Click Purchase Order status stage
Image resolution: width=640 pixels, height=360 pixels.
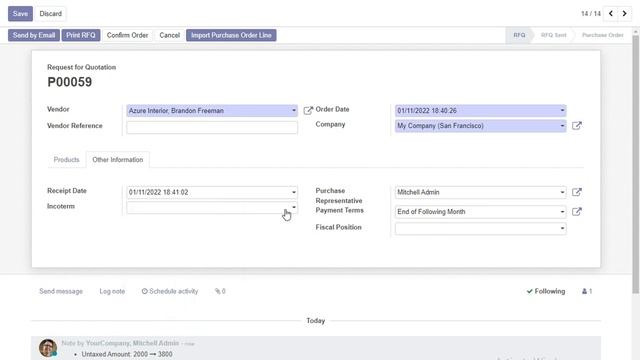[x=602, y=35]
